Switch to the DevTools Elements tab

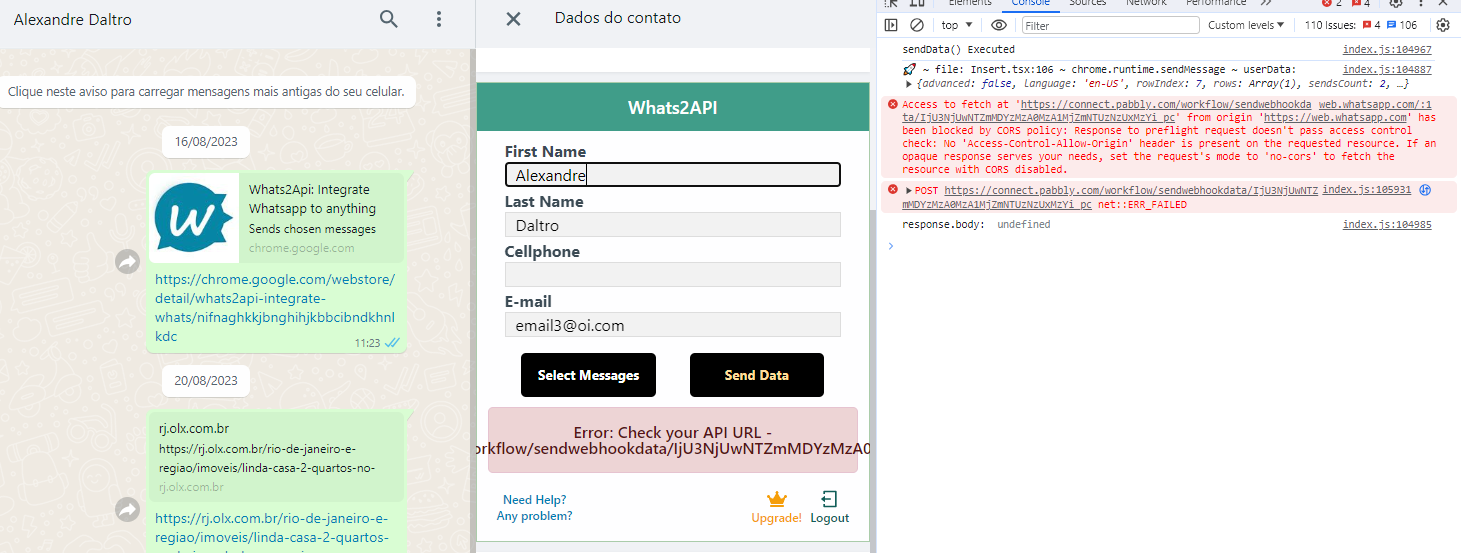coord(969,3)
